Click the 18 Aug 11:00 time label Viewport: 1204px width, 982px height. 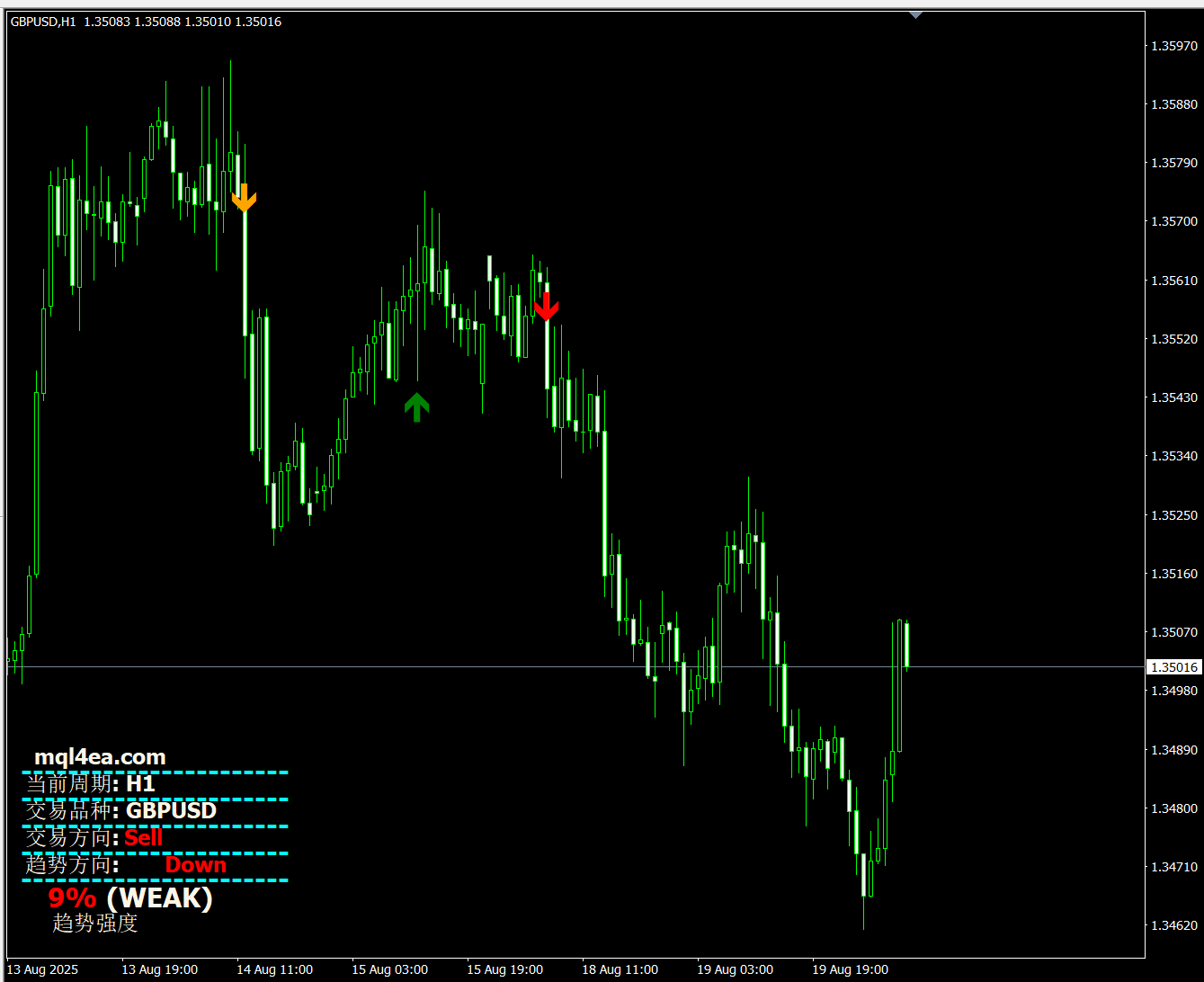(620, 969)
